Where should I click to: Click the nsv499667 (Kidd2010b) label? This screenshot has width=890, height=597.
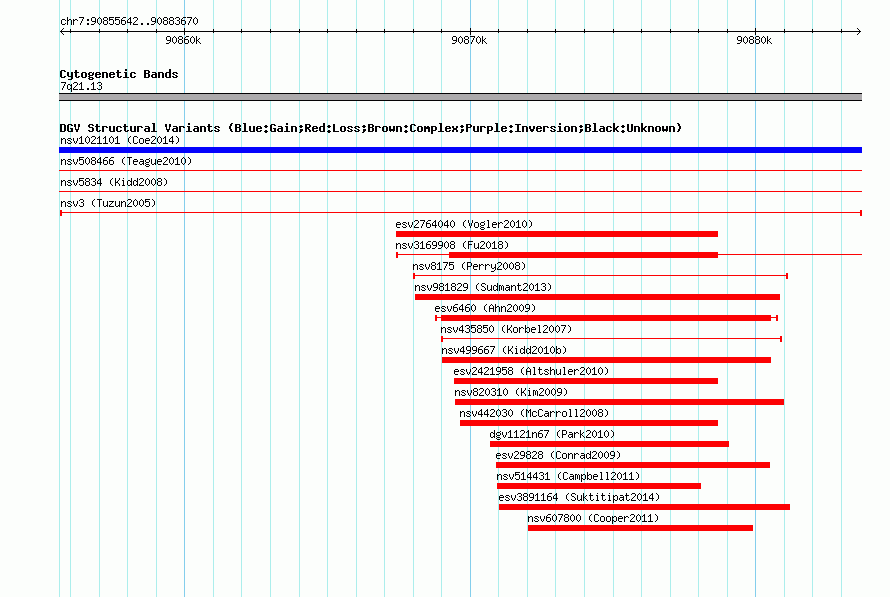click(504, 350)
